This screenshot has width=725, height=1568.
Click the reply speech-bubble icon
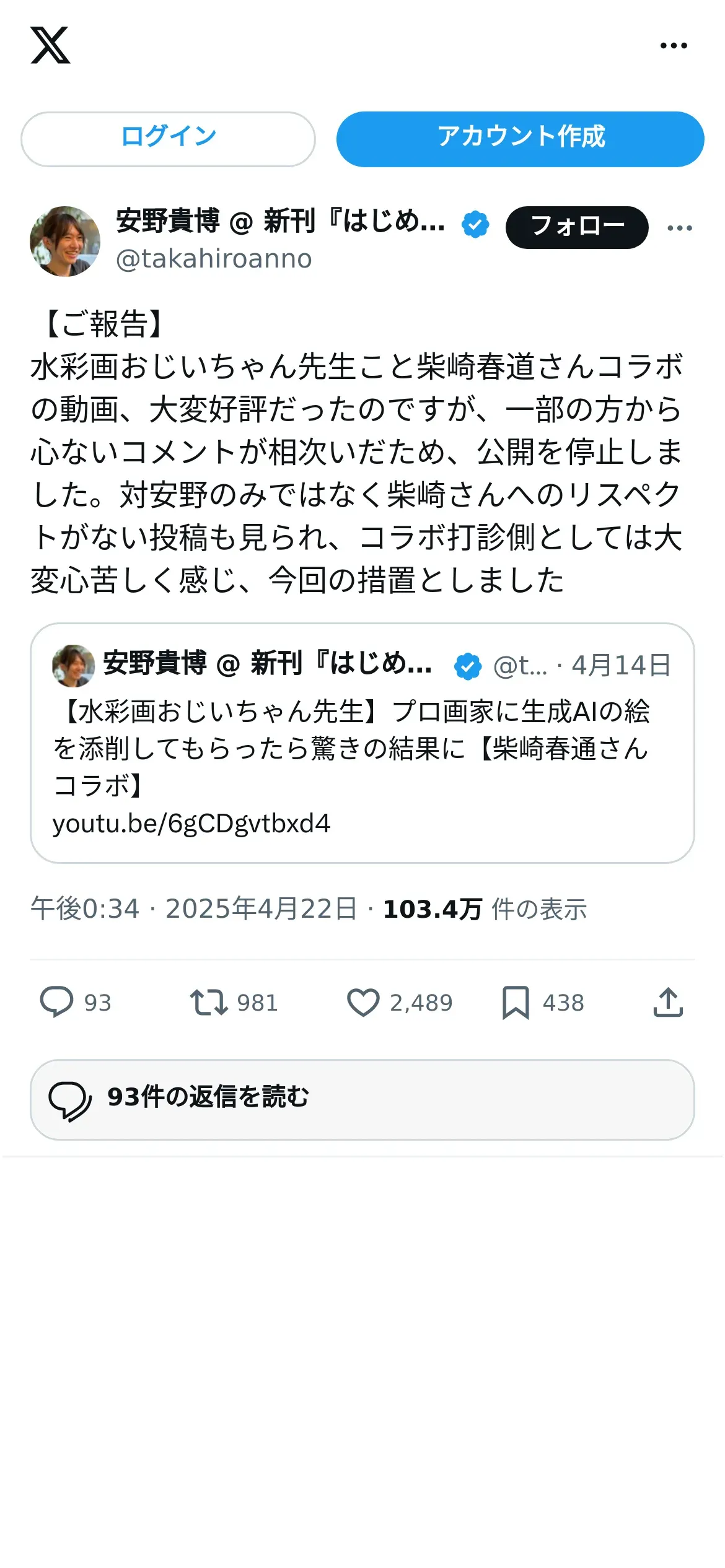point(56,1002)
